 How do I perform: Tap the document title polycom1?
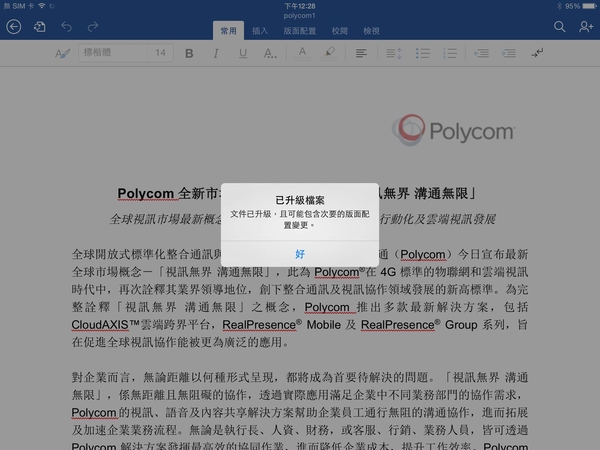[x=300, y=16]
